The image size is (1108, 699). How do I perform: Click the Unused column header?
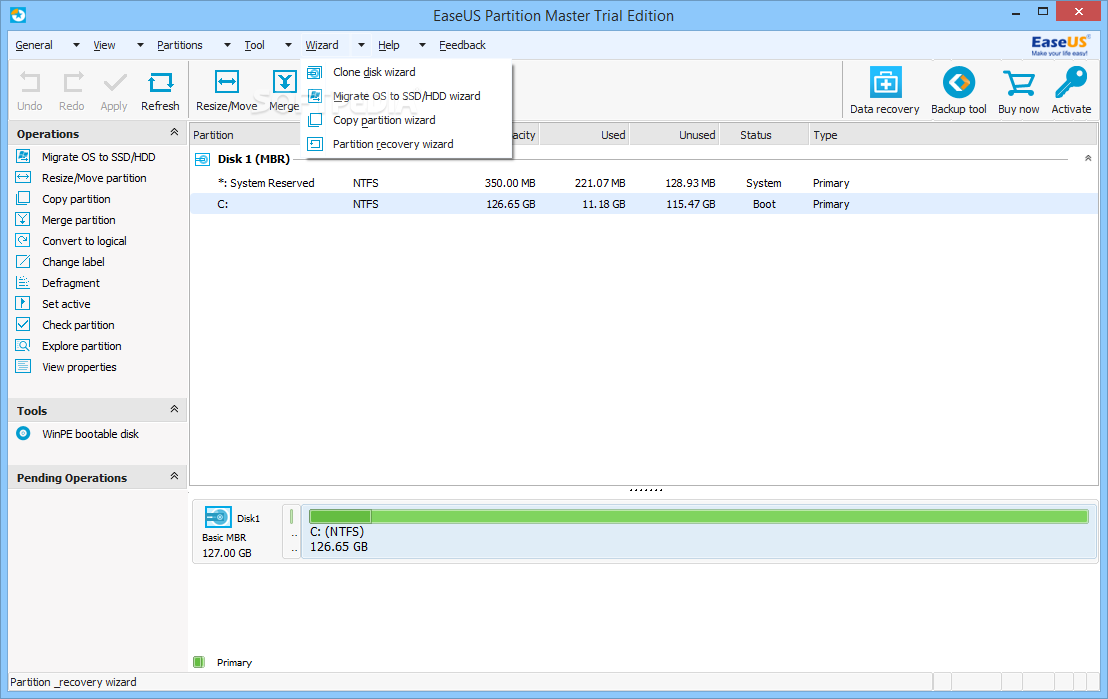pos(674,135)
